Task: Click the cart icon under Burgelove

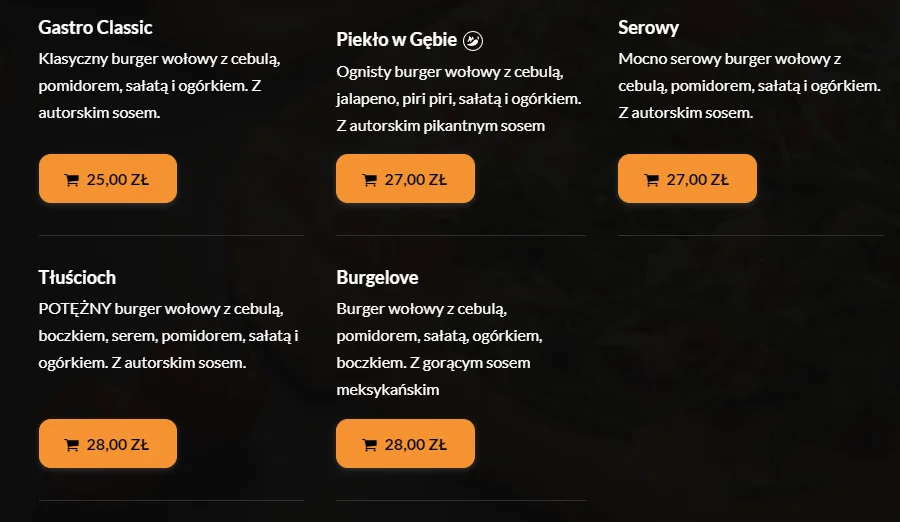Action: (369, 446)
